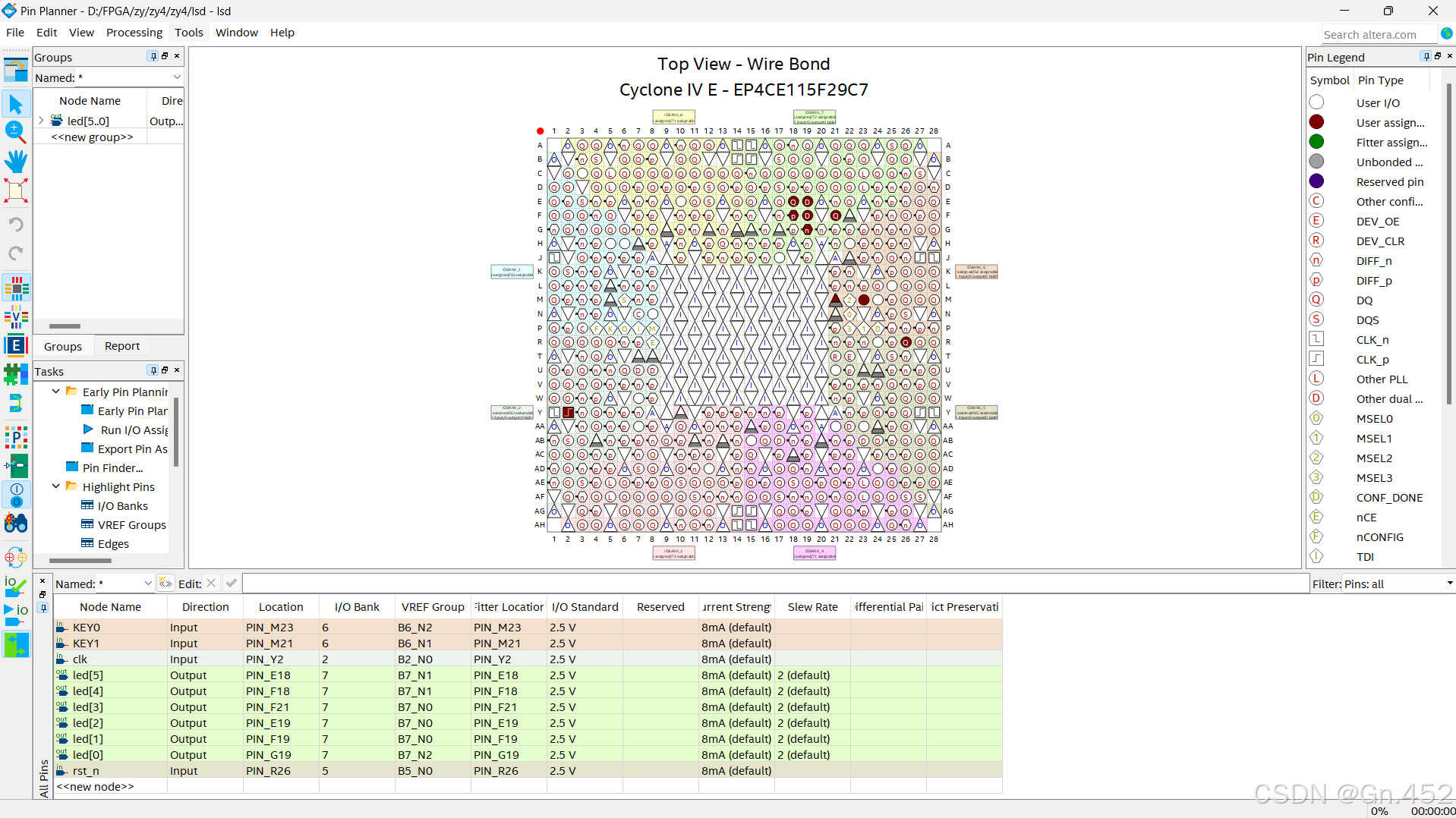Click the Edit text field above pin table

tap(774, 584)
